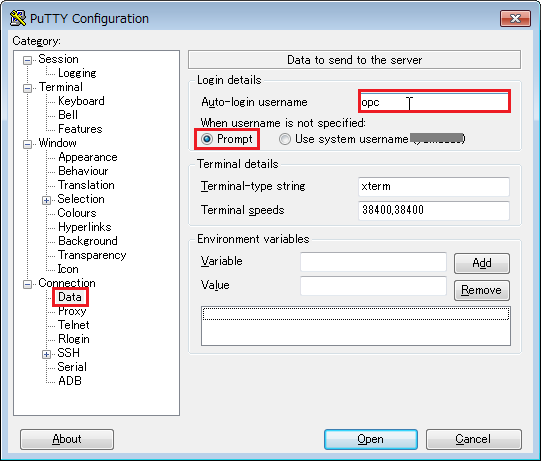Open the Behaviour category

(x=83, y=171)
